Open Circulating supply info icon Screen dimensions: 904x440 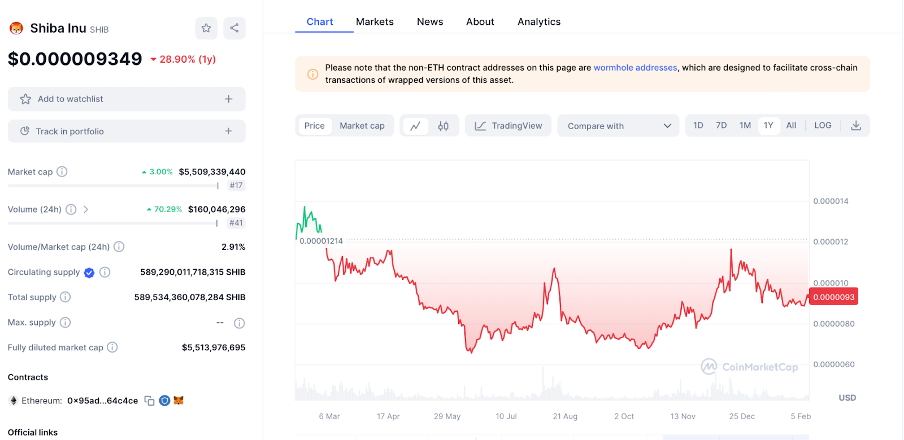coord(105,272)
